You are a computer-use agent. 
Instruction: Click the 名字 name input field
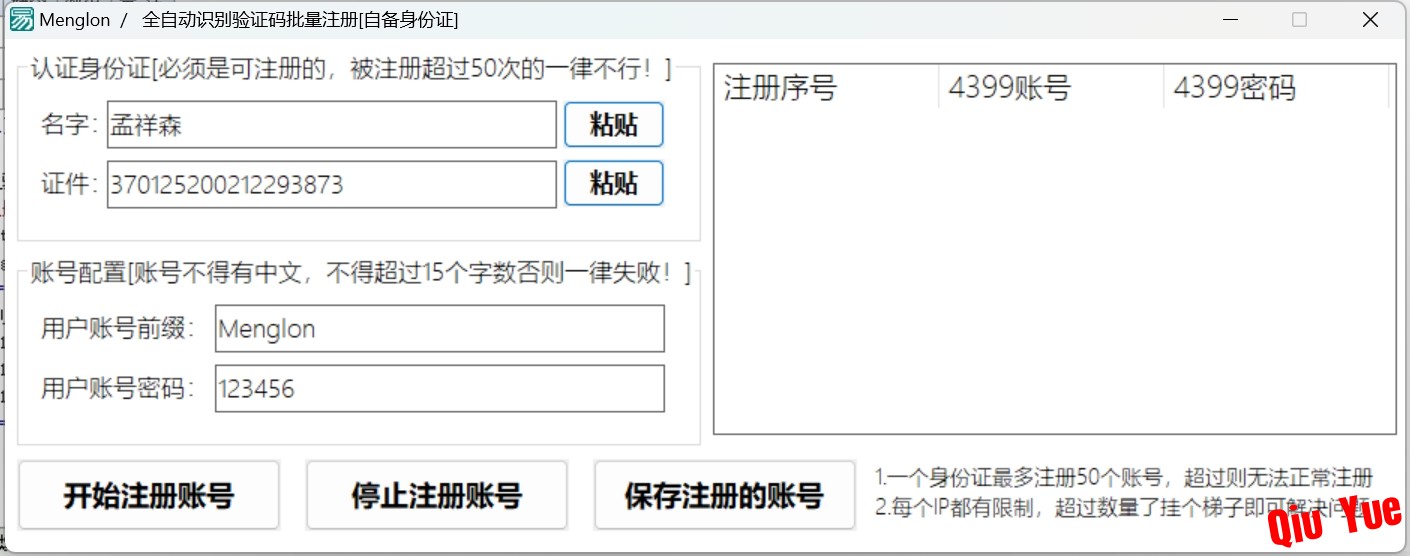coord(332,125)
